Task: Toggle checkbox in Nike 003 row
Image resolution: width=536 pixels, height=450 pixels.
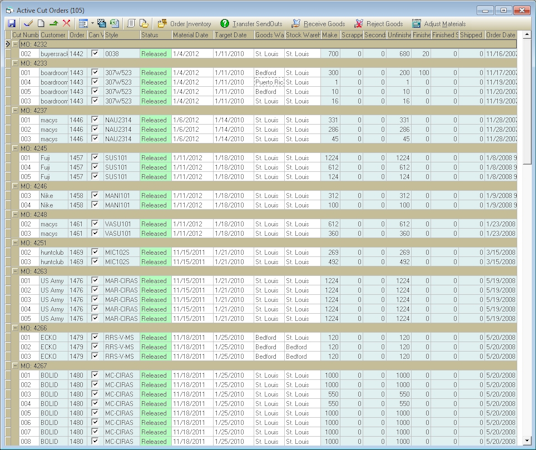Action: (x=95, y=195)
